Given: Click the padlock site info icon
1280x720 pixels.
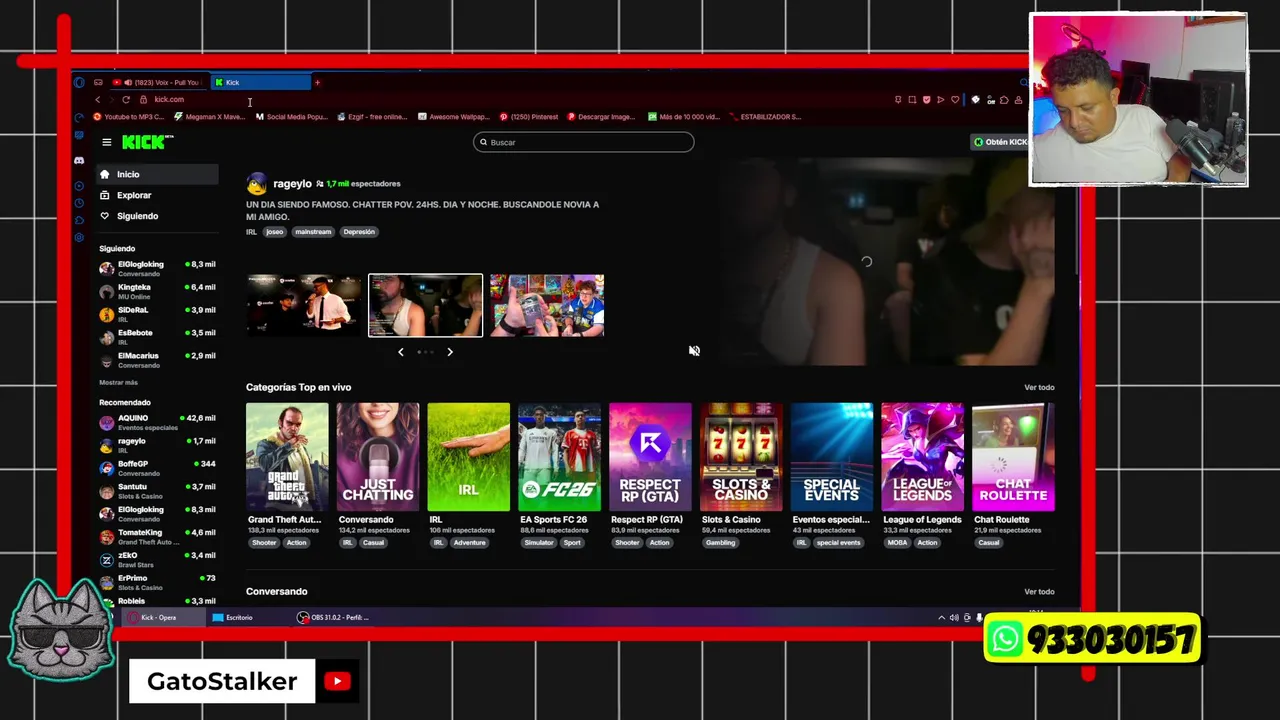Looking at the screenshot, I should (x=143, y=99).
